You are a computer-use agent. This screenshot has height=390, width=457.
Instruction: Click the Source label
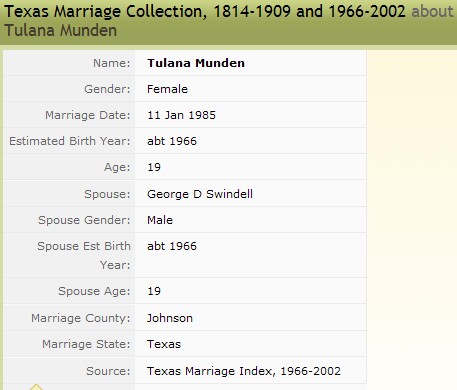108,371
